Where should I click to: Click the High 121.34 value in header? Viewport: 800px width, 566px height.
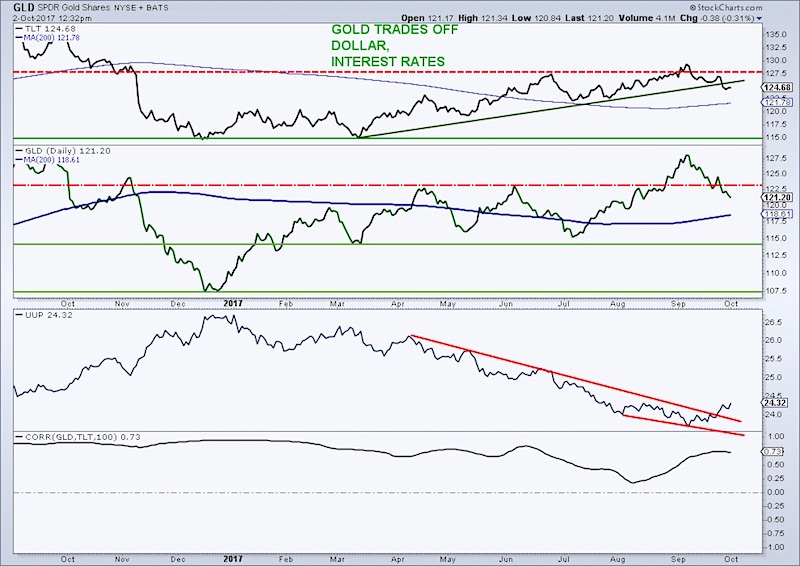[481, 18]
